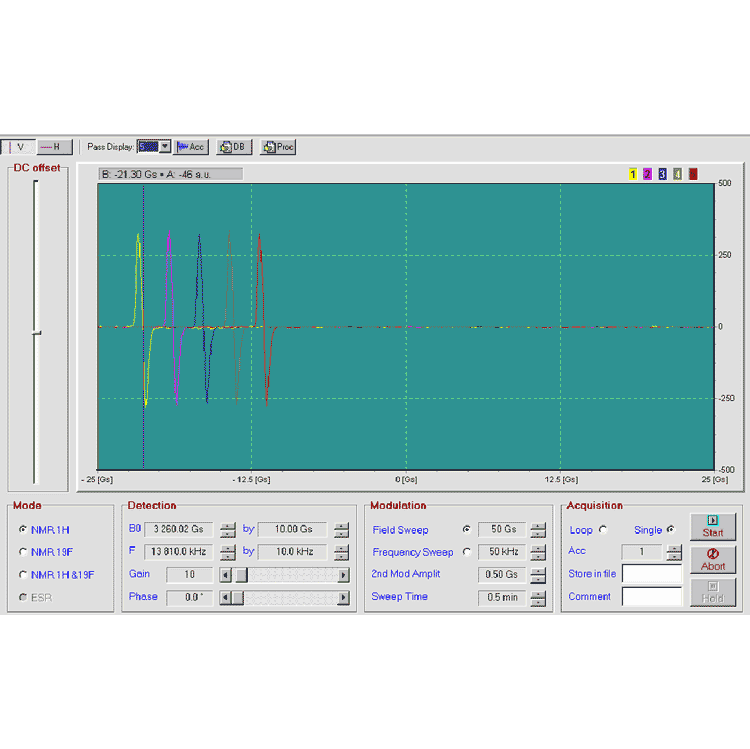Click the Acc count value field
The width and height of the screenshot is (750, 749).
point(642,552)
